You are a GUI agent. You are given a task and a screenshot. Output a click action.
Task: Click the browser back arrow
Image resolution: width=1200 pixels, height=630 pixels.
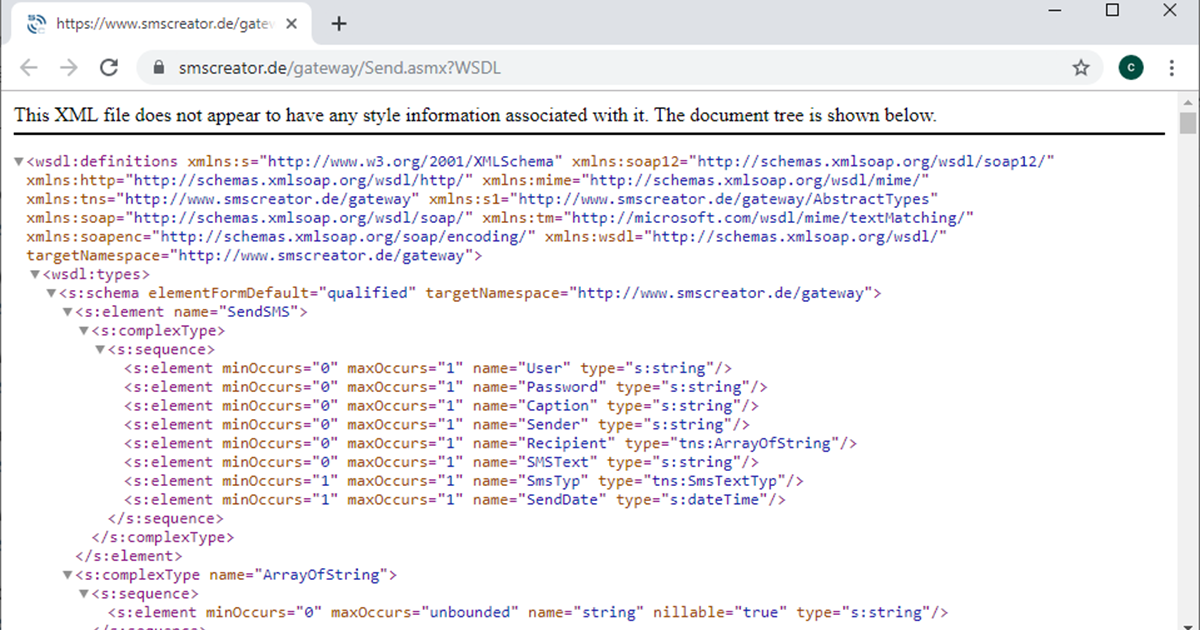28,68
